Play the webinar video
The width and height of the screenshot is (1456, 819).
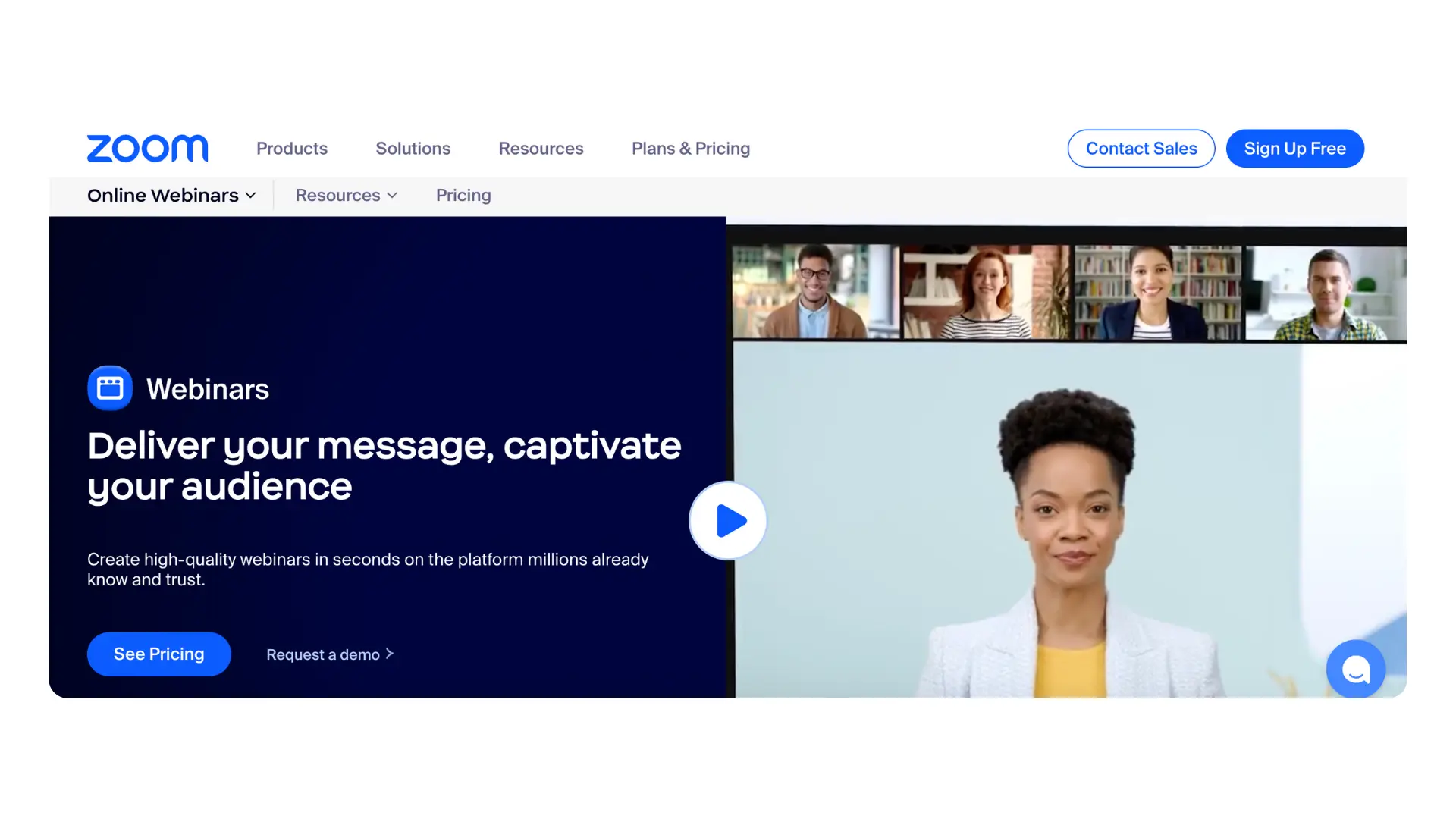[728, 521]
